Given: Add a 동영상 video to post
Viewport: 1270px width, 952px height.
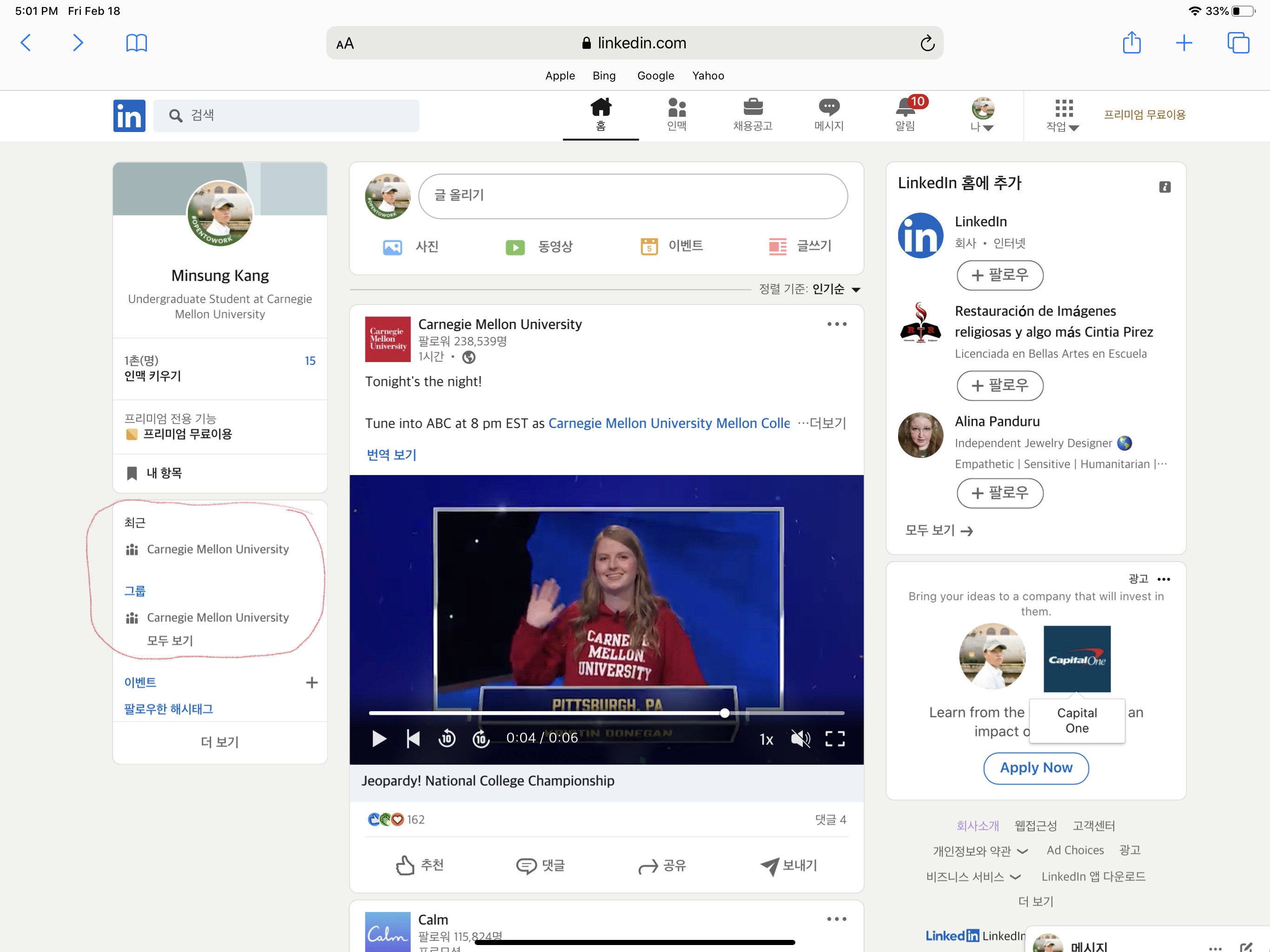Looking at the screenshot, I should (x=539, y=247).
